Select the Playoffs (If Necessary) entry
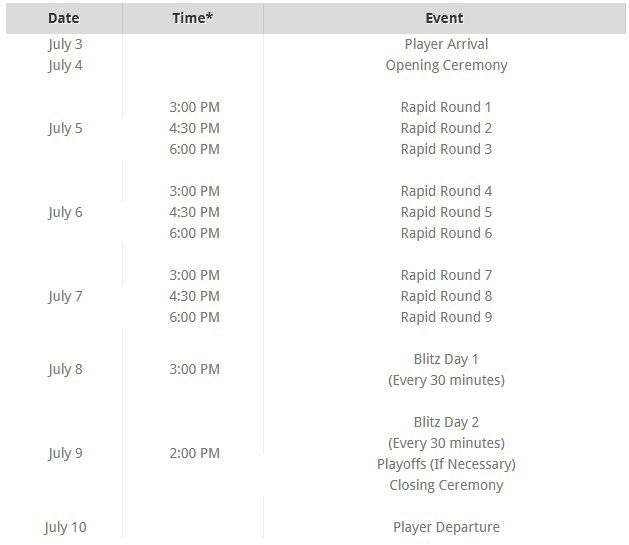 tap(446, 464)
